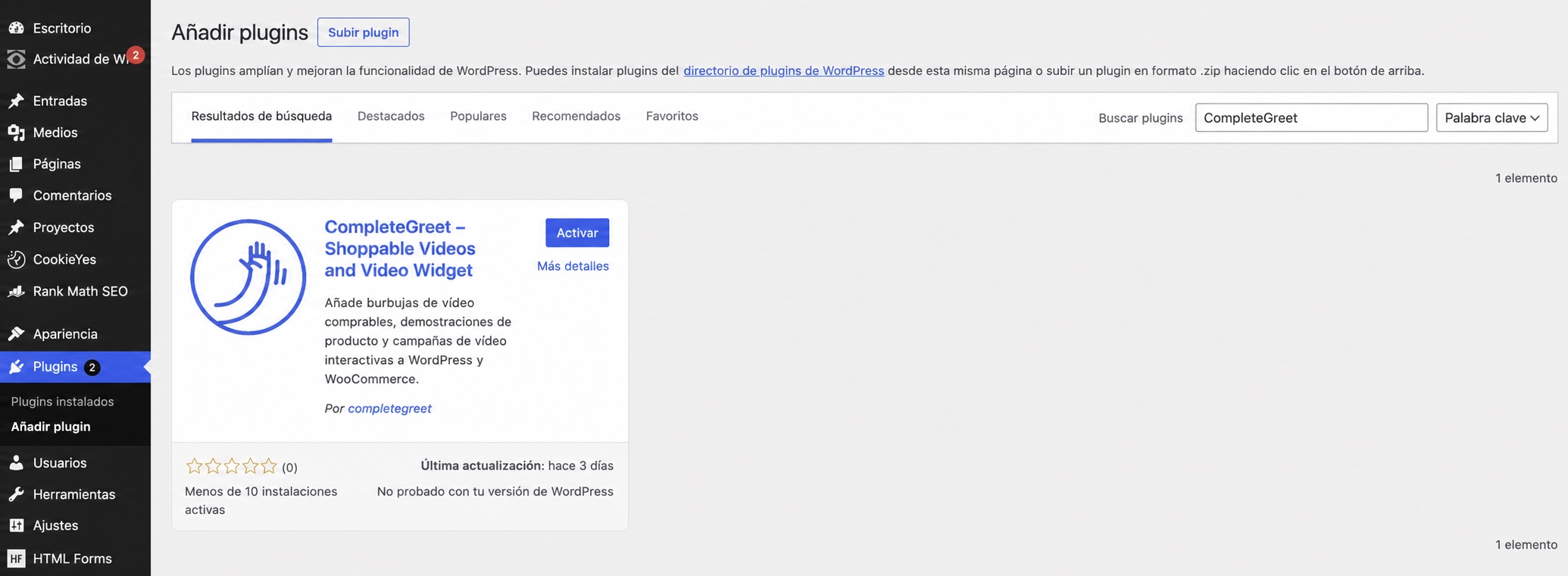Click the 'Menos de 10 instalaciones activas' text

261,500
